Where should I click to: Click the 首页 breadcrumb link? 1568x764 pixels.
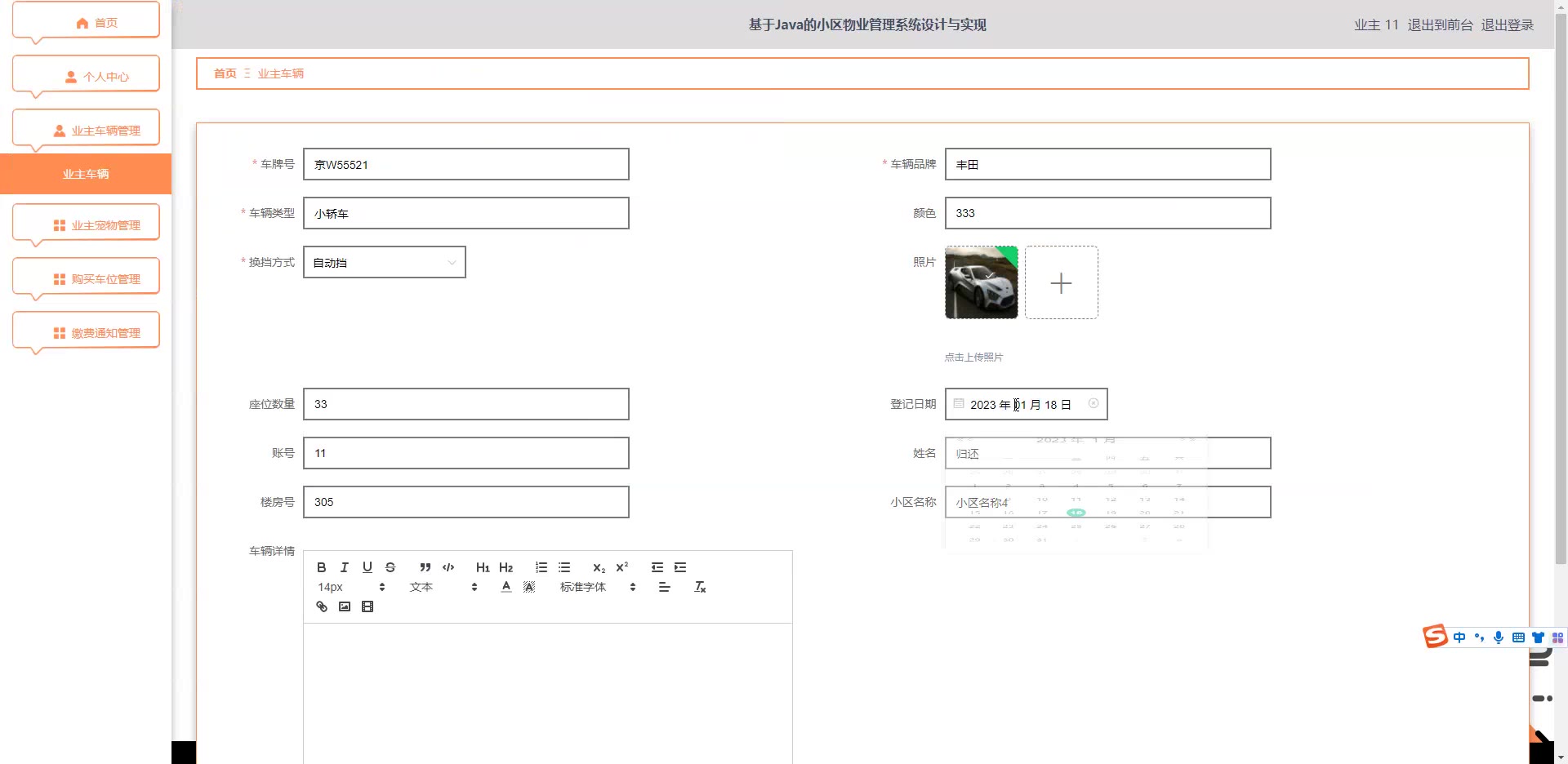coord(225,73)
